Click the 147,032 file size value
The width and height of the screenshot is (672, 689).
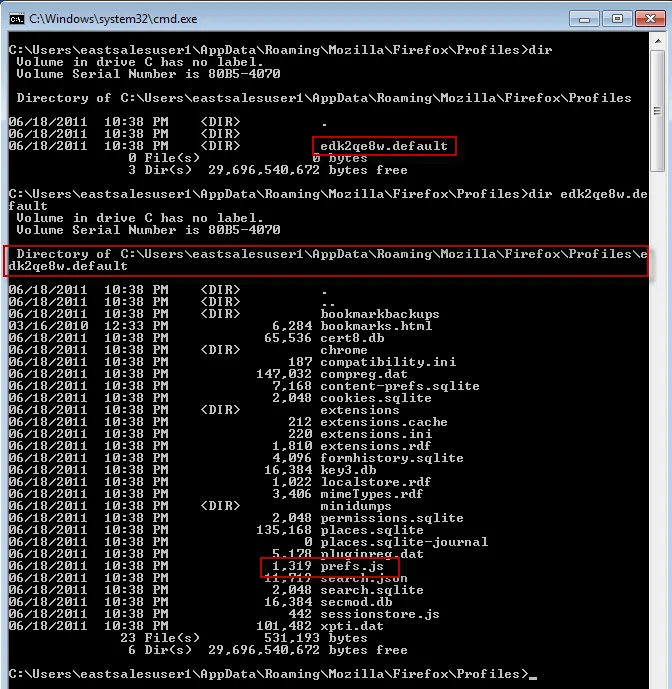click(x=284, y=374)
